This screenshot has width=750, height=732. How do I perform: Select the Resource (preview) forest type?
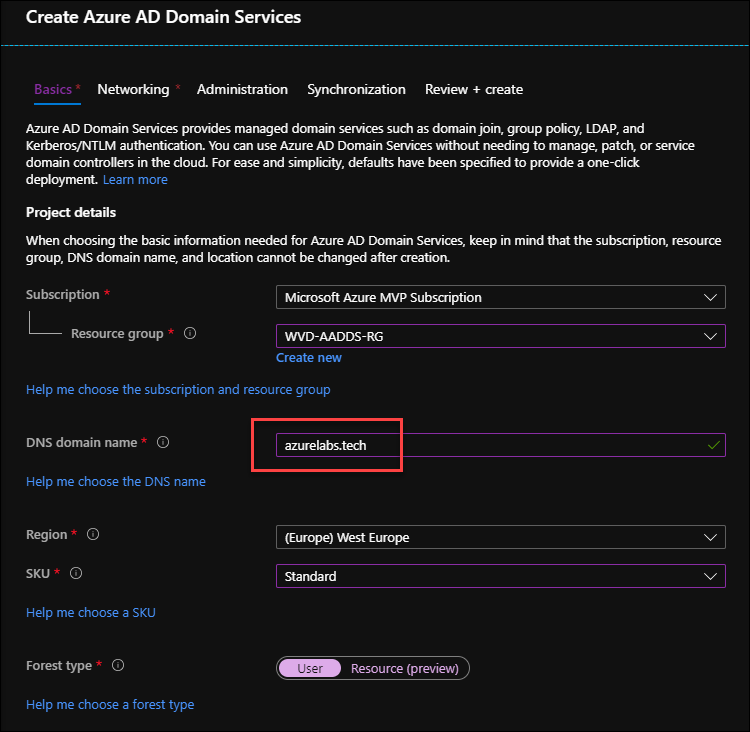pyautogui.click(x=405, y=668)
